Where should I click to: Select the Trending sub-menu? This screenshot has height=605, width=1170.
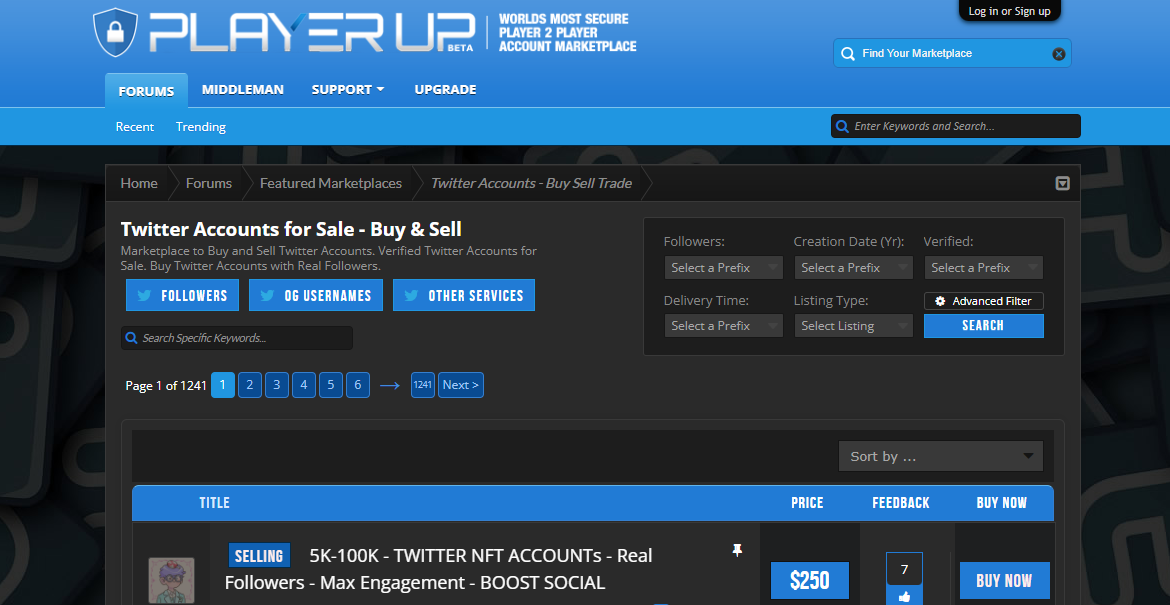(201, 127)
